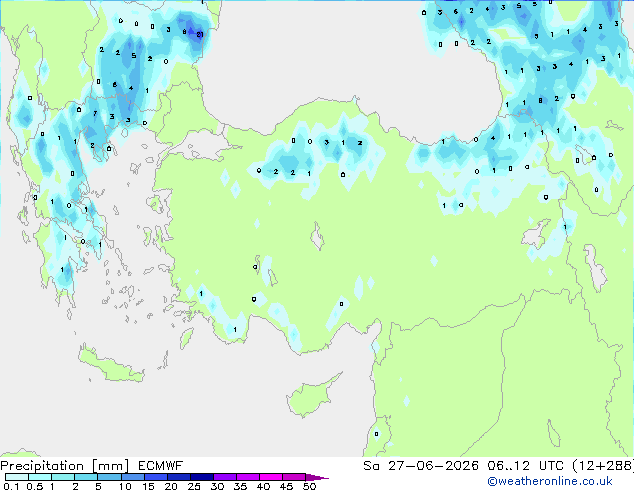Click the '0.5' legend scale label
The width and height of the screenshot is (634, 490).
coord(35,486)
